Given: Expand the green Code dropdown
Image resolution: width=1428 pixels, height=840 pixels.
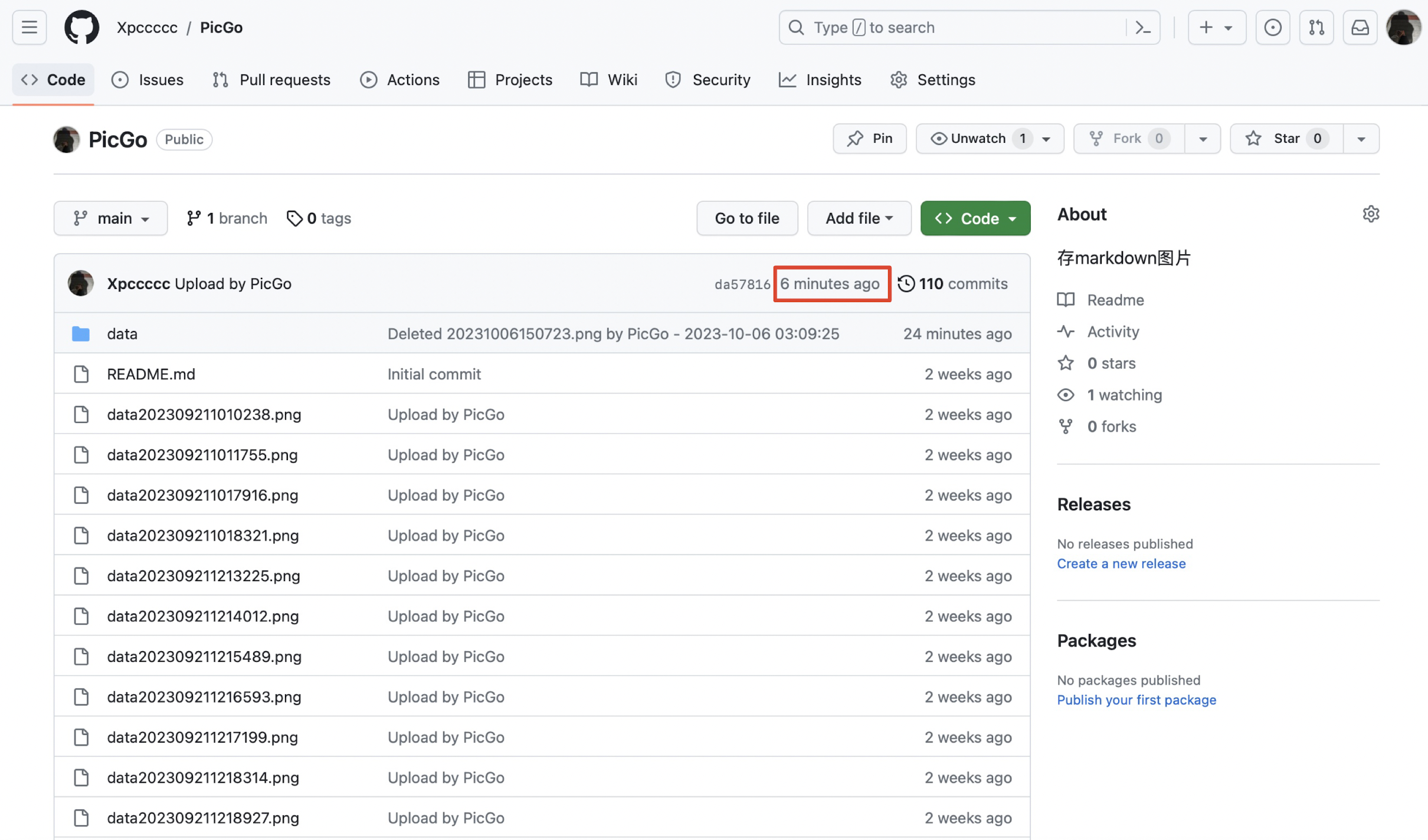Looking at the screenshot, I should click(975, 218).
